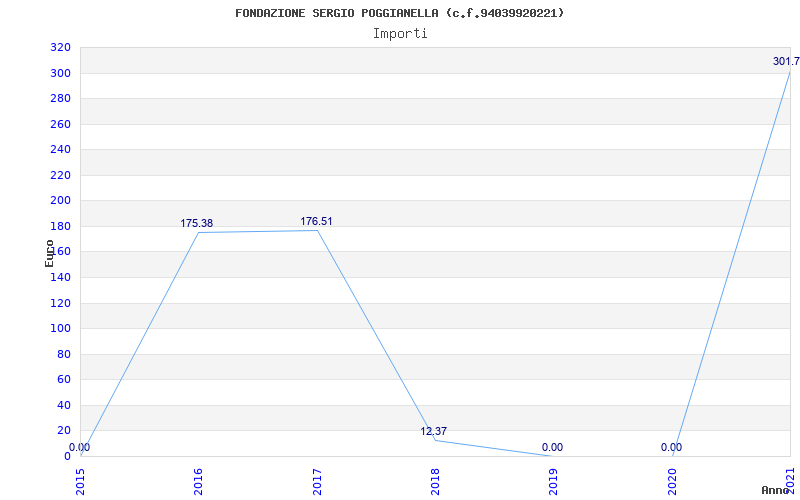Screen dimensions: 800x500
Task: Click the 140 y-axis tick label
Action: [x=60, y=278]
